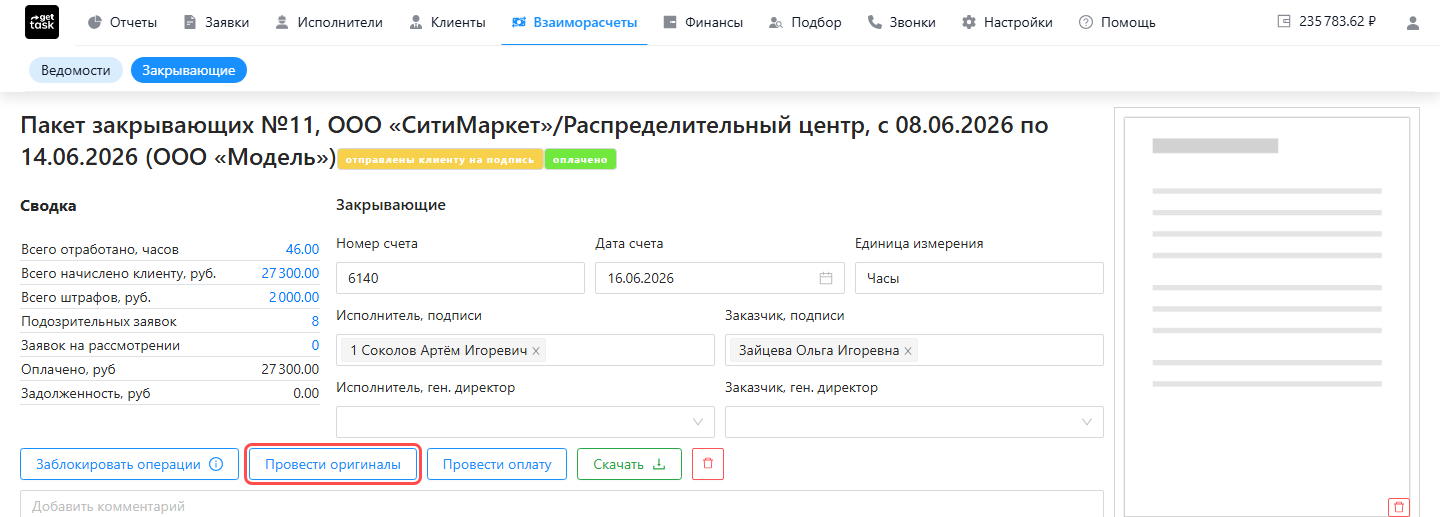
Task: Open the user profile icon
Action: [1413, 22]
